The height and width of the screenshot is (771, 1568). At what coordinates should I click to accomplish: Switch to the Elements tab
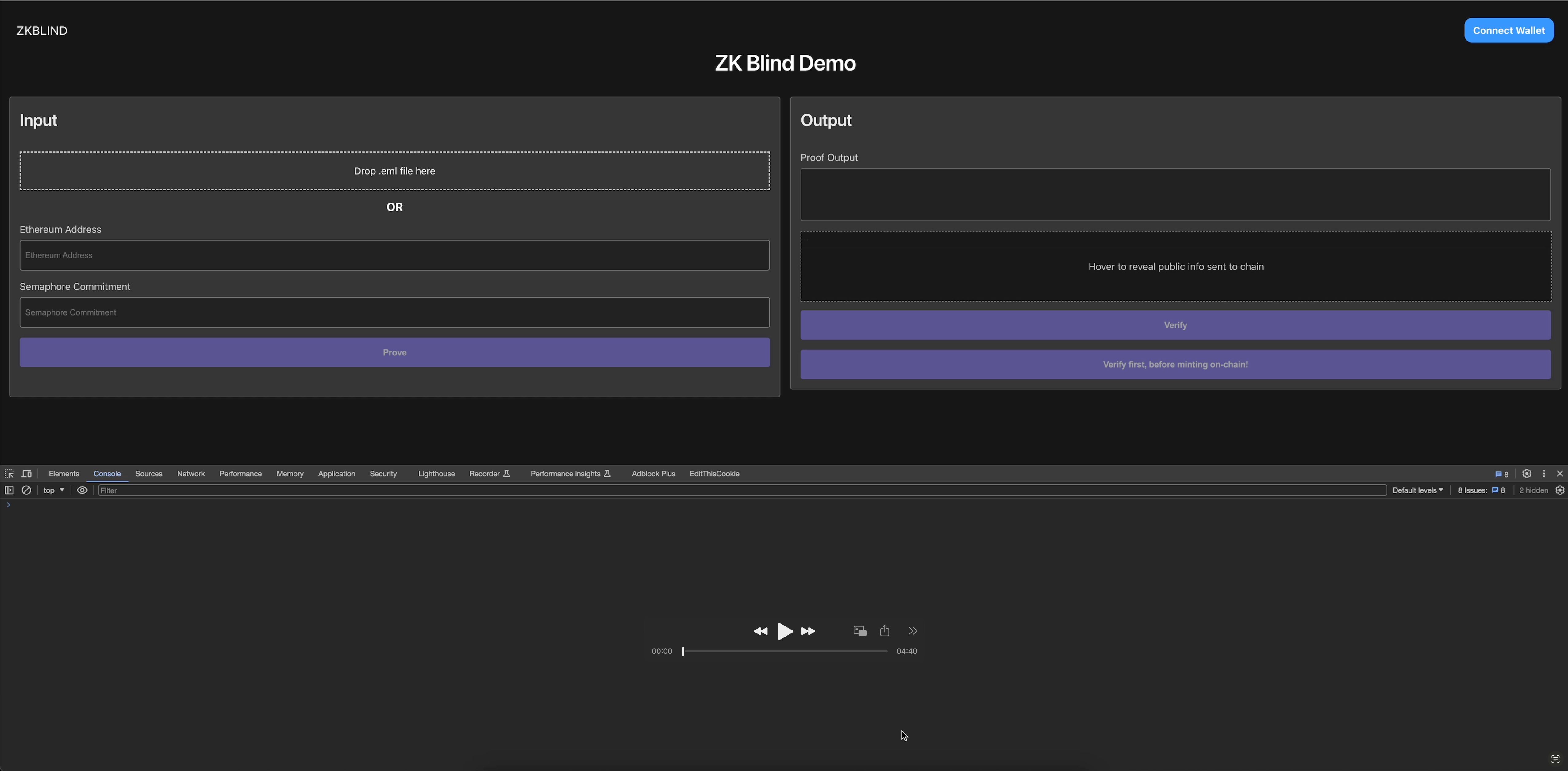coord(64,474)
